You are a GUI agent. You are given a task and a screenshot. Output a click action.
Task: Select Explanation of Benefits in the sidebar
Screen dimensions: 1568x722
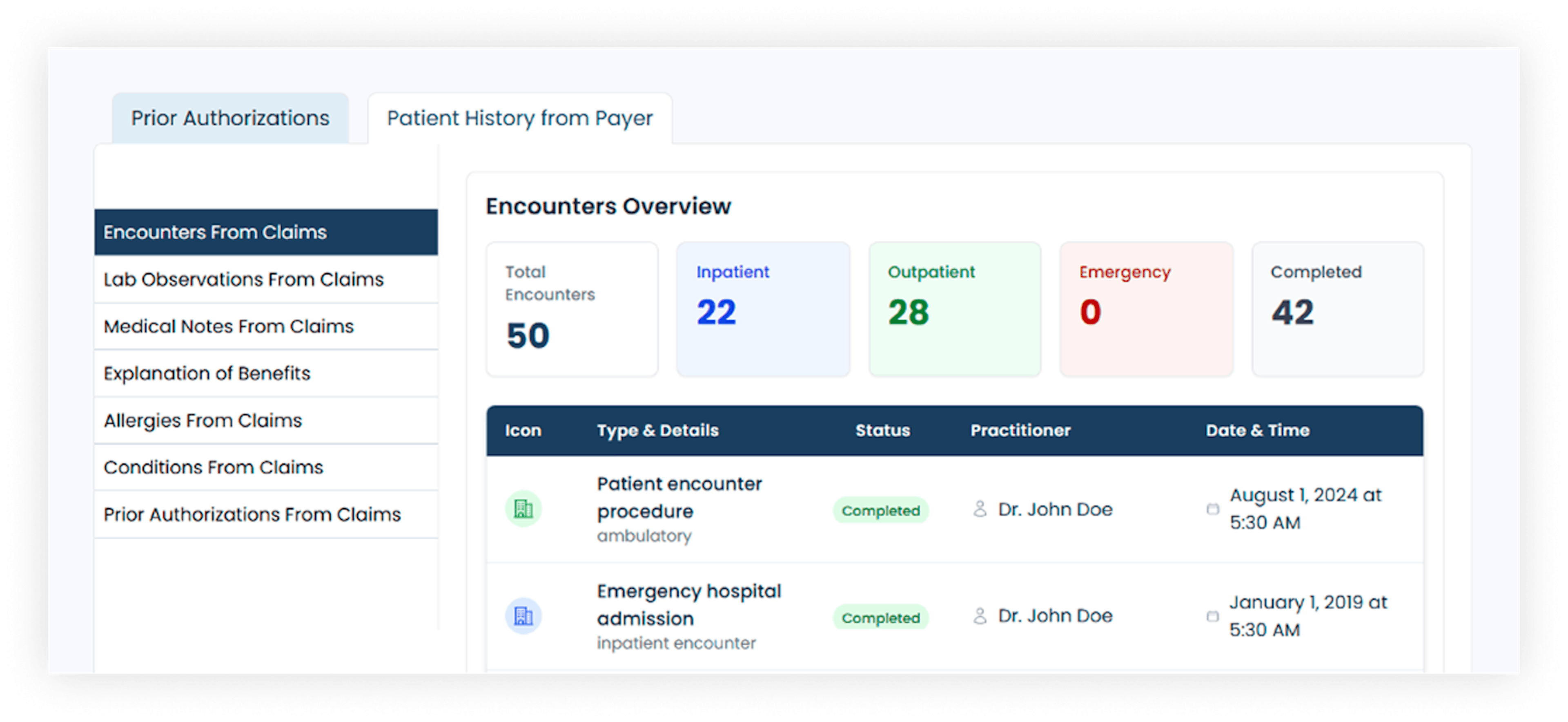266,373
